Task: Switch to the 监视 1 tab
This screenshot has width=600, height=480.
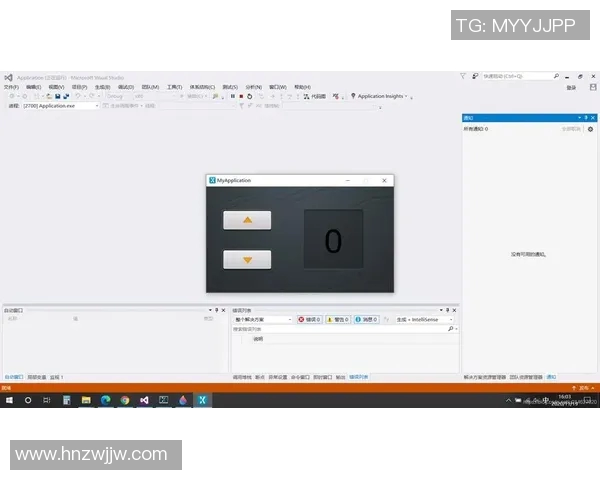Action: click(x=57, y=377)
